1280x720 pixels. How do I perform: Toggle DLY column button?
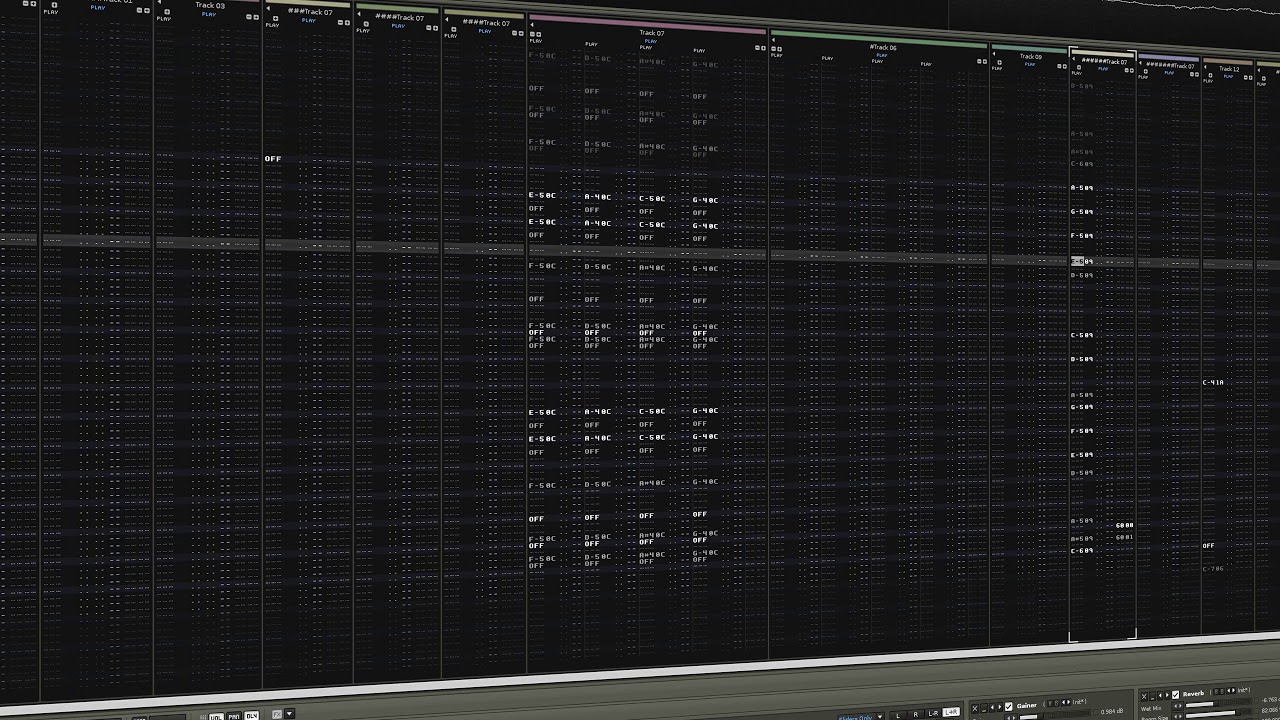252,716
